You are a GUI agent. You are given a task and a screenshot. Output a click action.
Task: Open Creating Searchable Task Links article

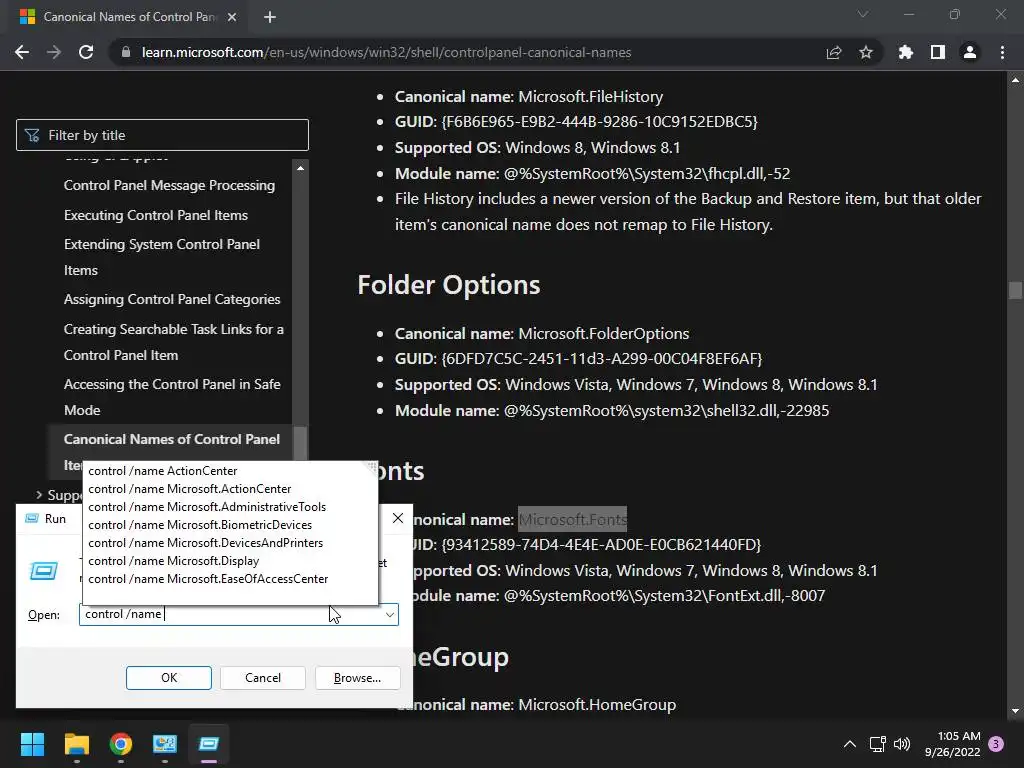(x=174, y=342)
